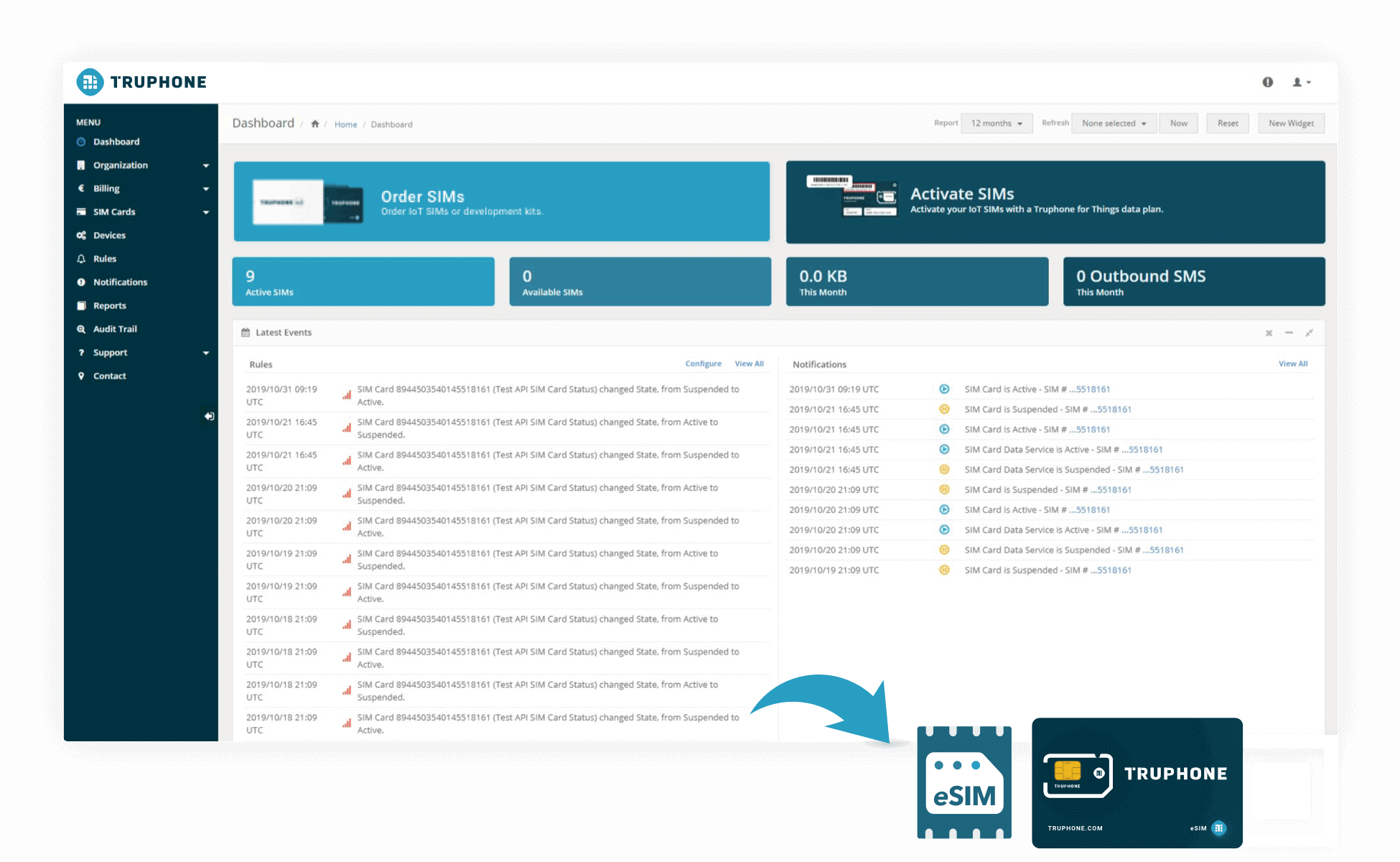Click the Notifications info icon in sidebar

click(81, 282)
